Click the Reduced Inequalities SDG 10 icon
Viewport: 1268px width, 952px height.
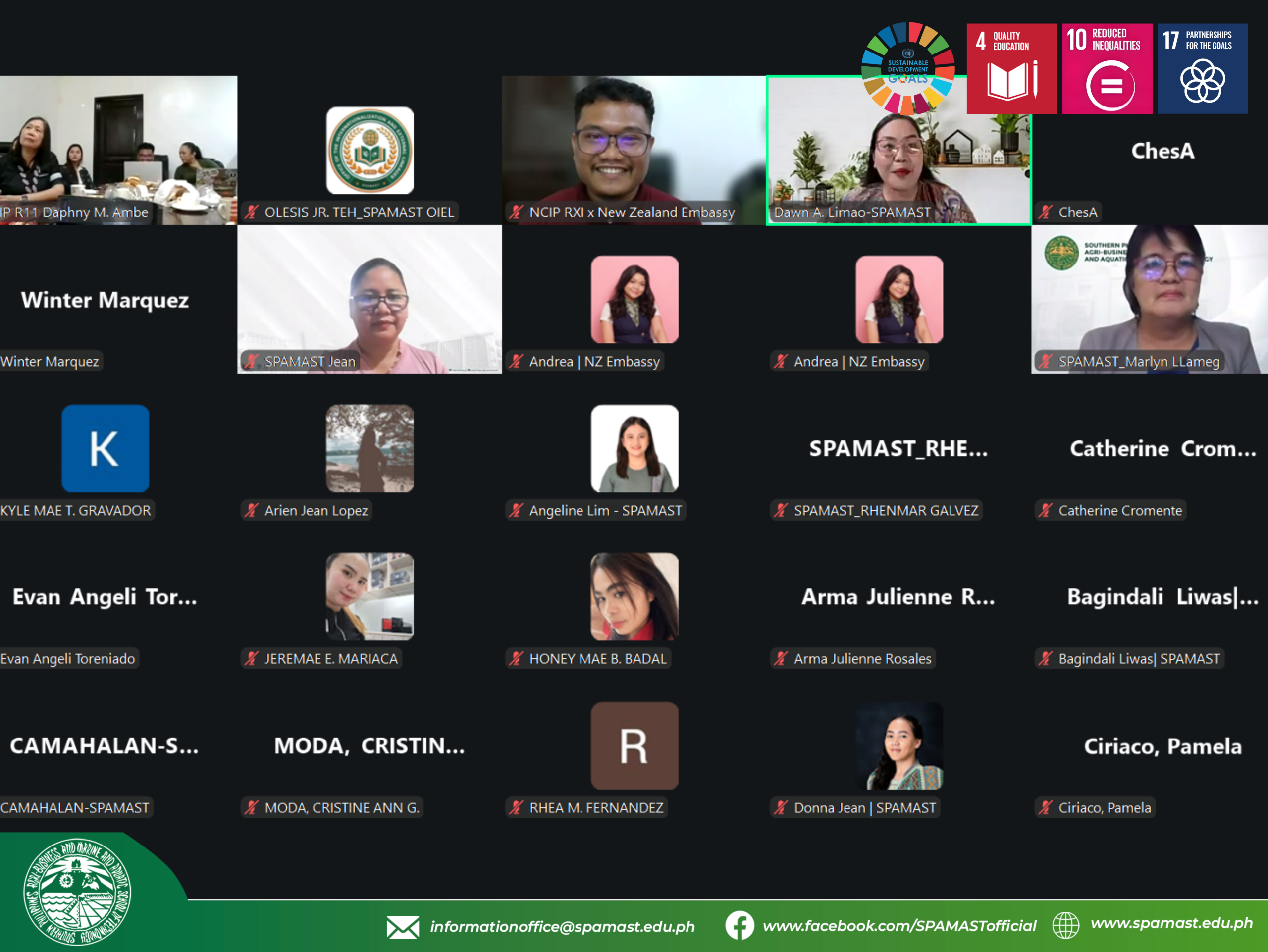[1107, 69]
